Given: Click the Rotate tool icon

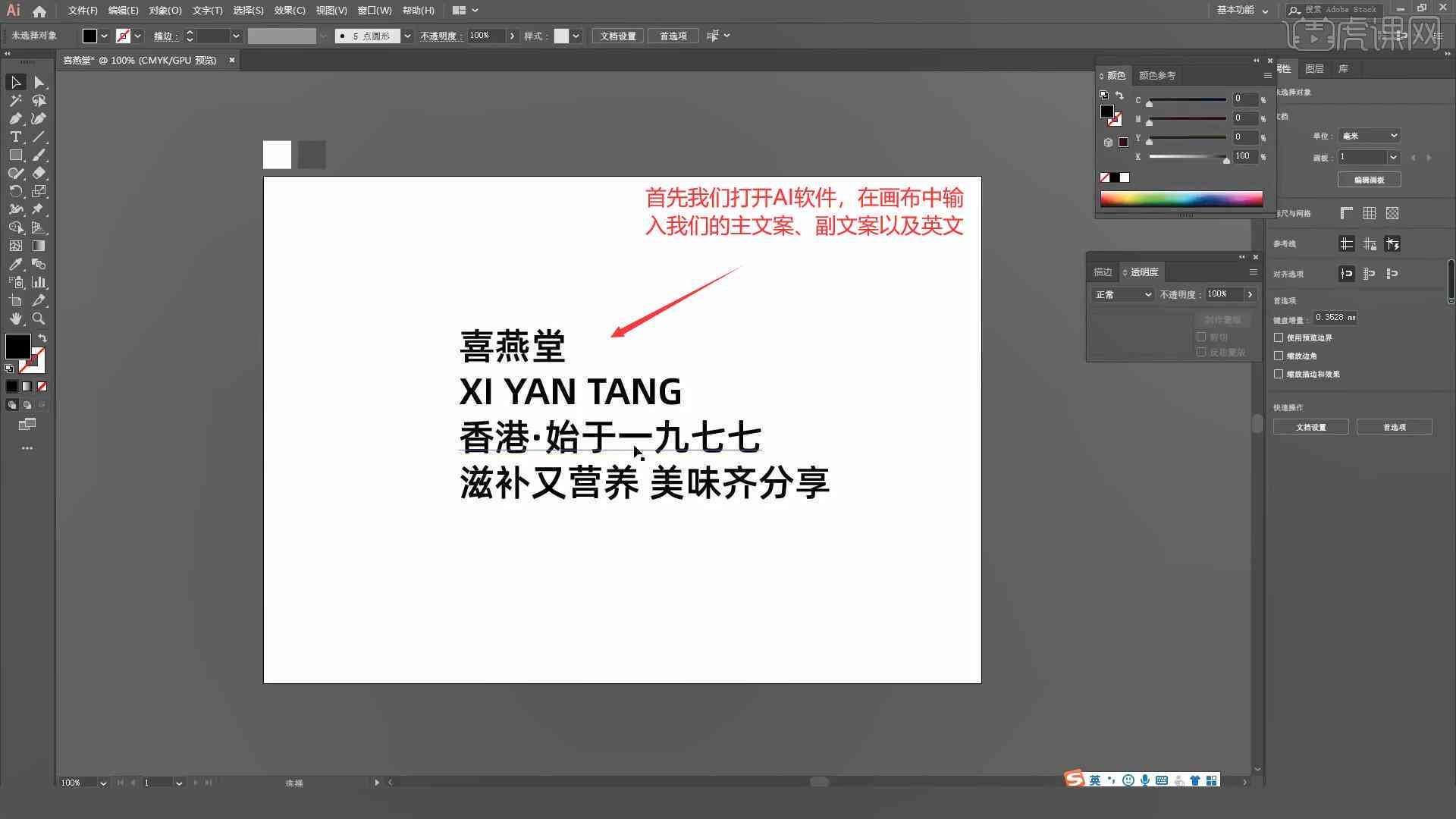Looking at the screenshot, I should (14, 191).
